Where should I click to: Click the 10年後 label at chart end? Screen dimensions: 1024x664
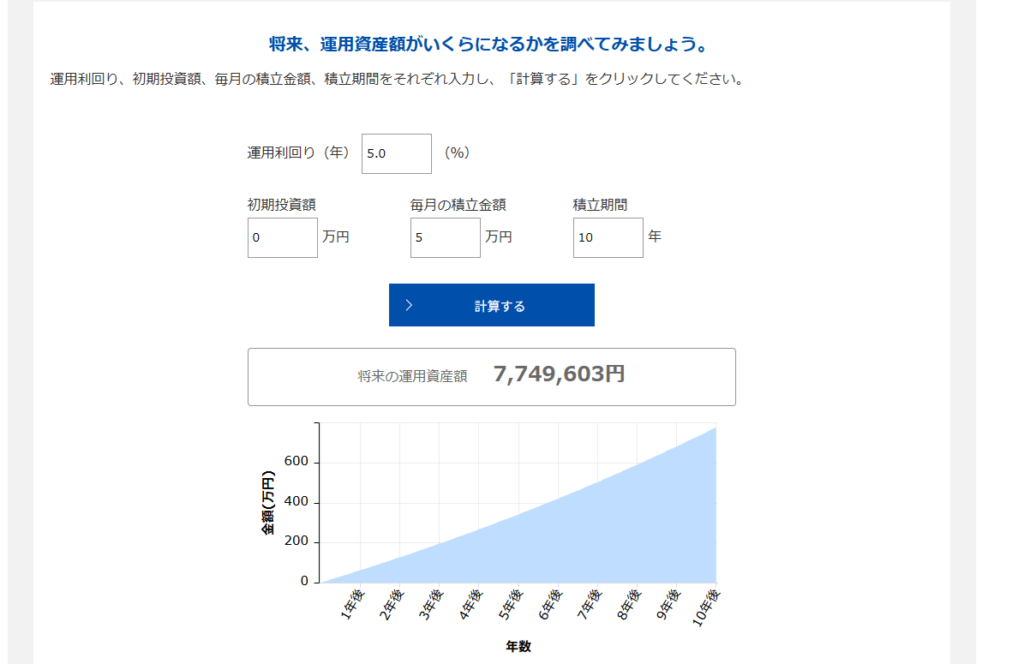[x=708, y=606]
